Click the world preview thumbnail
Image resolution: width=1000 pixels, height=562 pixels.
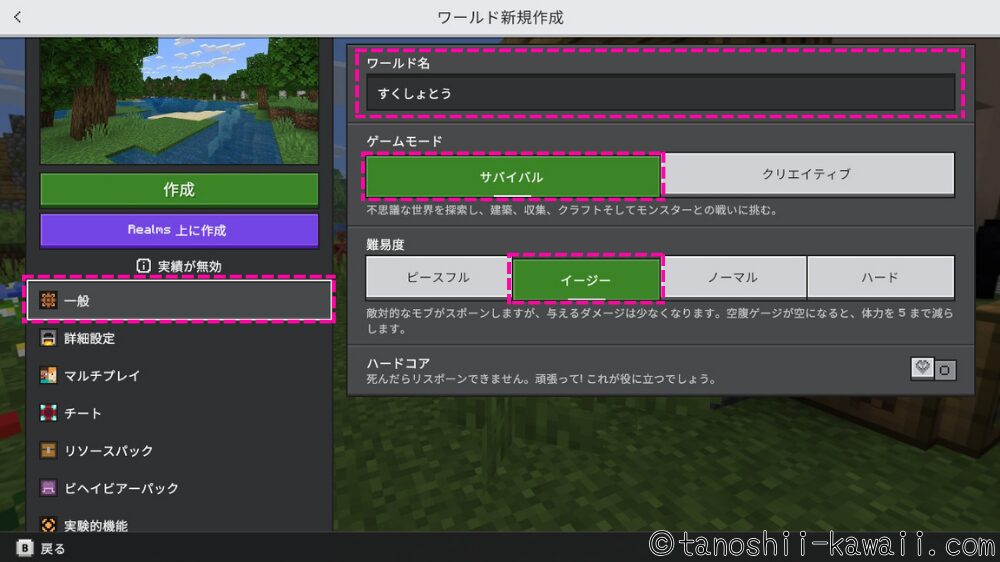pyautogui.click(x=179, y=101)
